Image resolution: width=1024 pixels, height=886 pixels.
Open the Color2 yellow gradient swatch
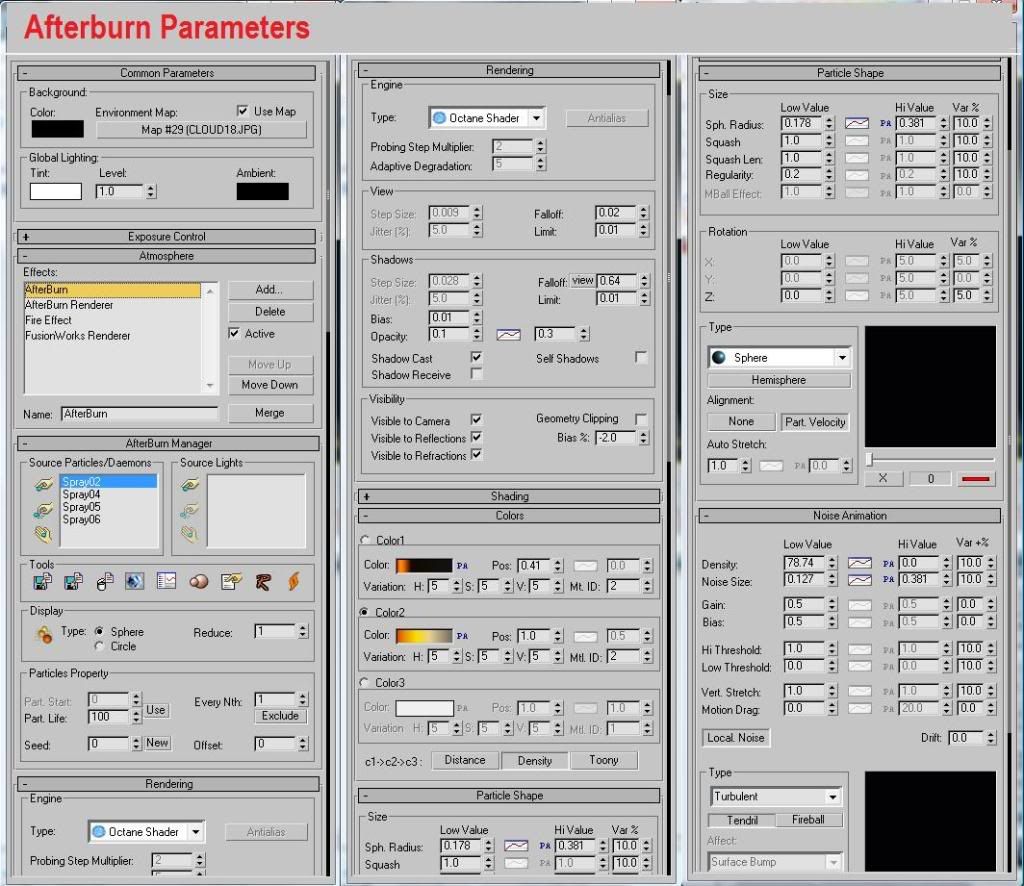pyautogui.click(x=424, y=635)
